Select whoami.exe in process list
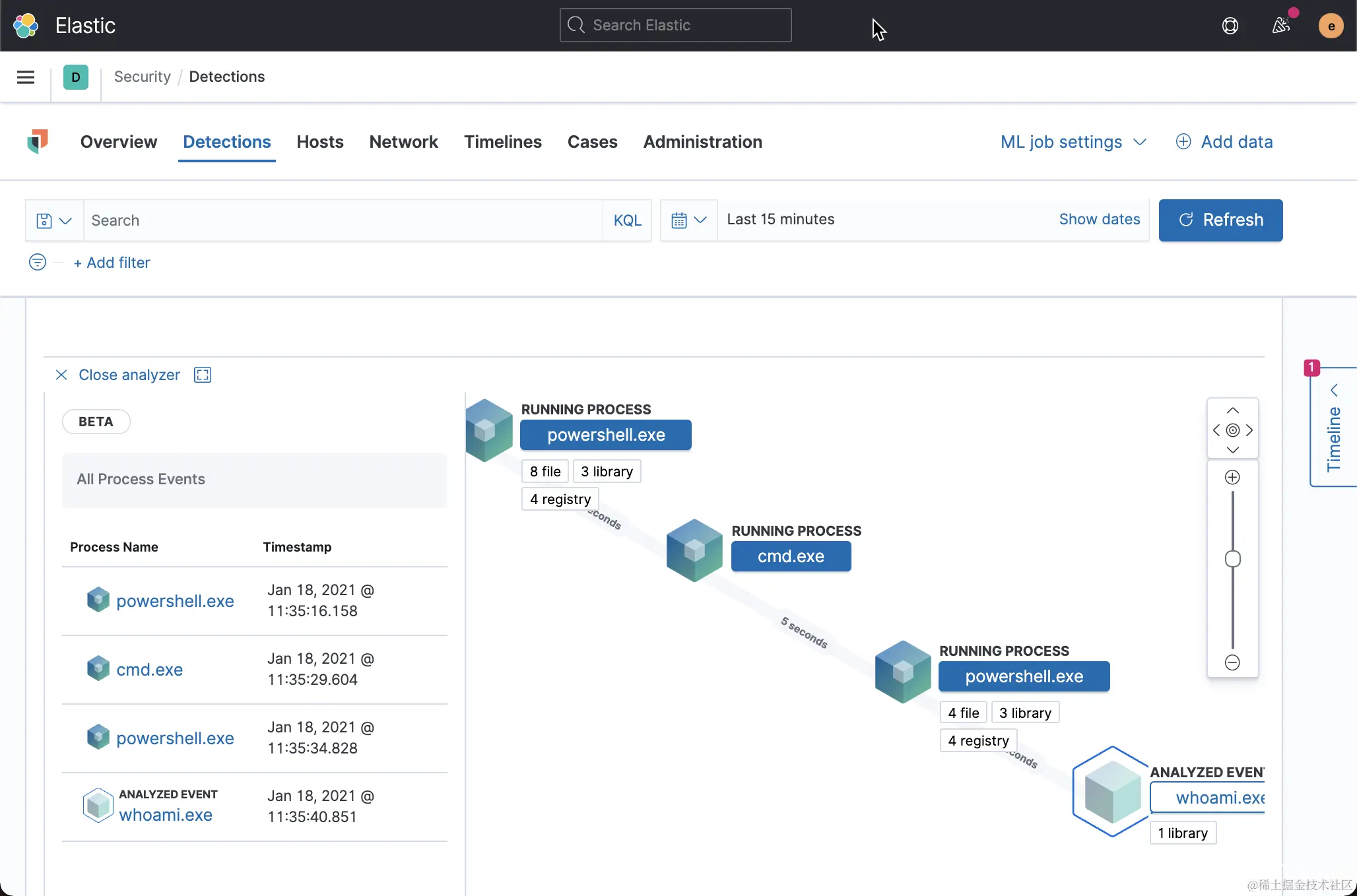Screen dimensions: 1357x896 point(166,815)
